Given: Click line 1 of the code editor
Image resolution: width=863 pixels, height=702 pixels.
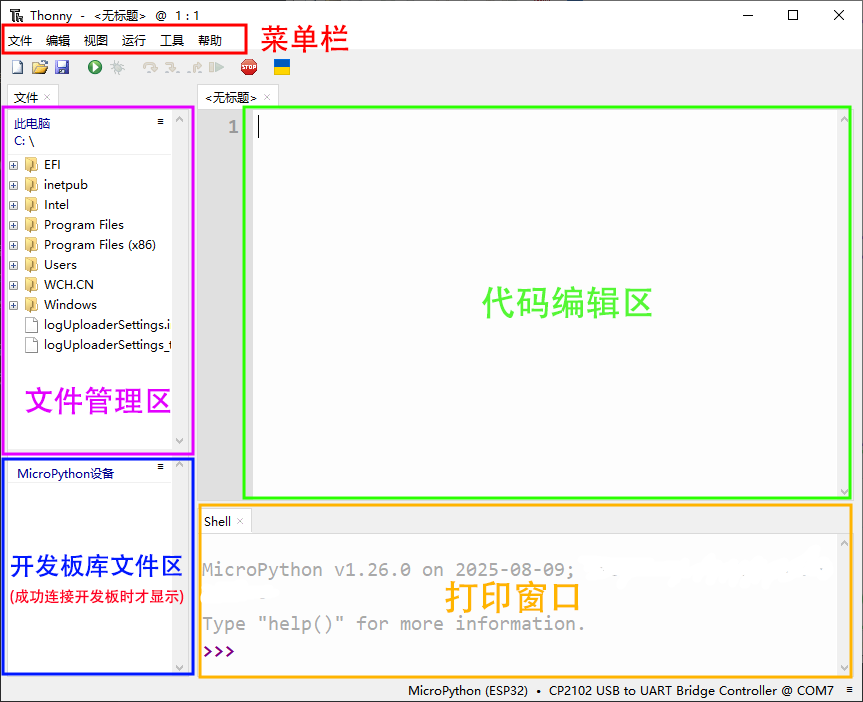Looking at the screenshot, I should (x=545, y=127).
